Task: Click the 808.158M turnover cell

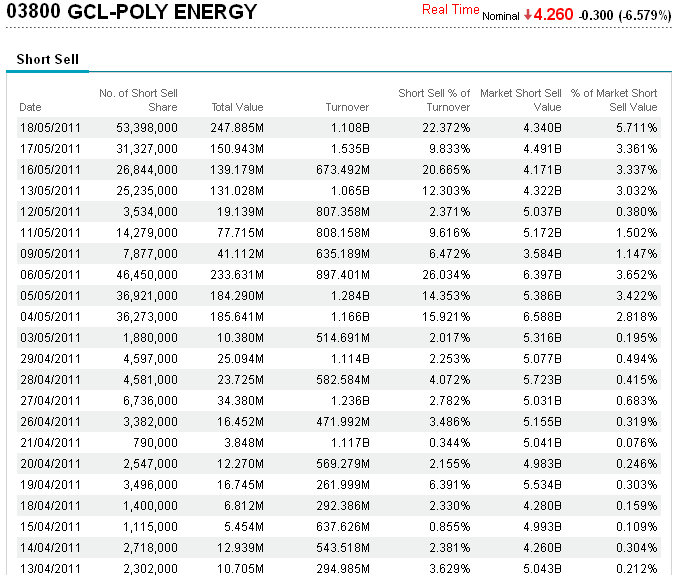Action: [343, 233]
